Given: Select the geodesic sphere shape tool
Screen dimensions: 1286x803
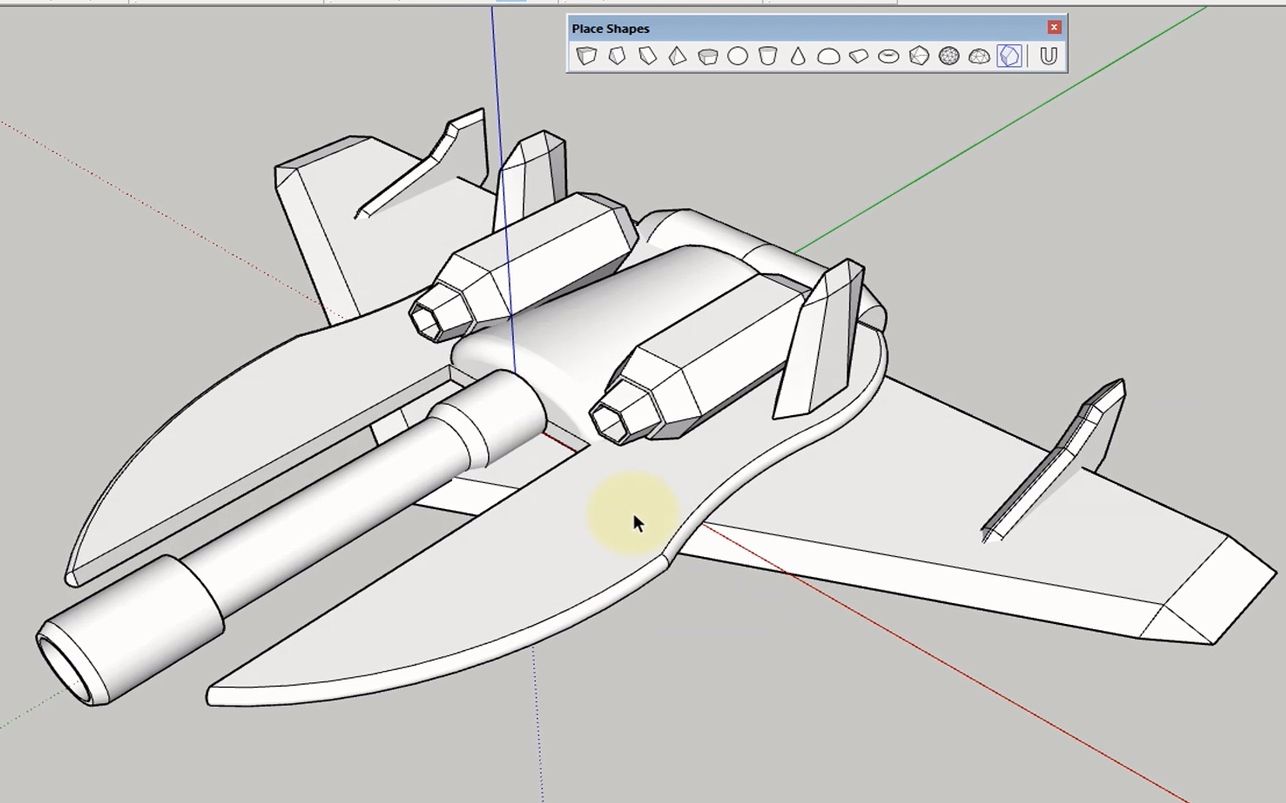Looking at the screenshot, I should [x=948, y=56].
